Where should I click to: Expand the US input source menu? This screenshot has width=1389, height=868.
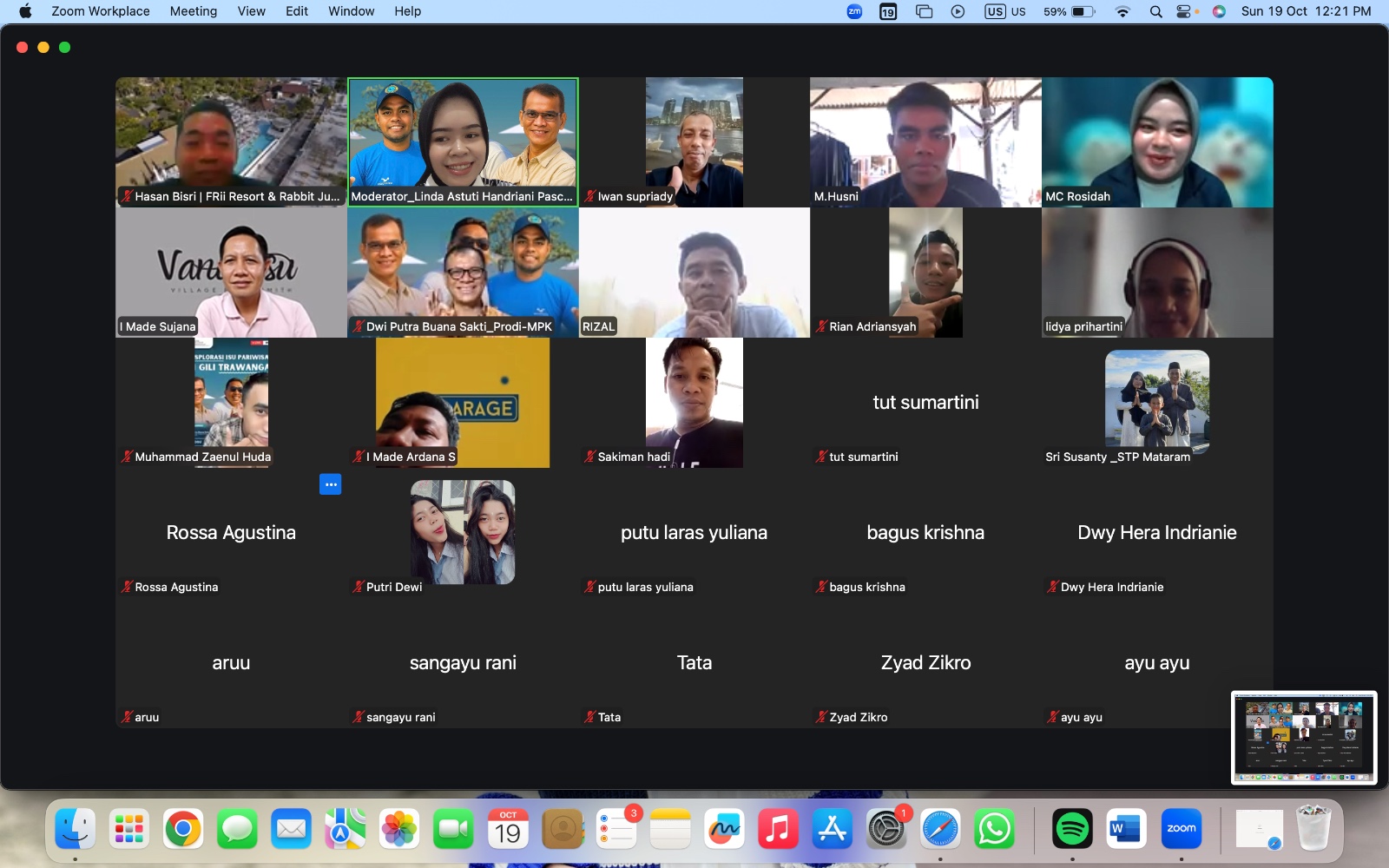pos(1005,11)
